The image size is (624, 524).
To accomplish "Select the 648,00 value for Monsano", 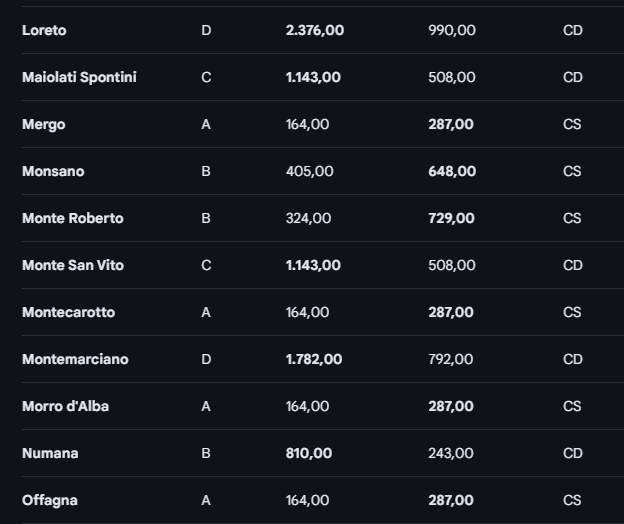I will coord(451,171).
